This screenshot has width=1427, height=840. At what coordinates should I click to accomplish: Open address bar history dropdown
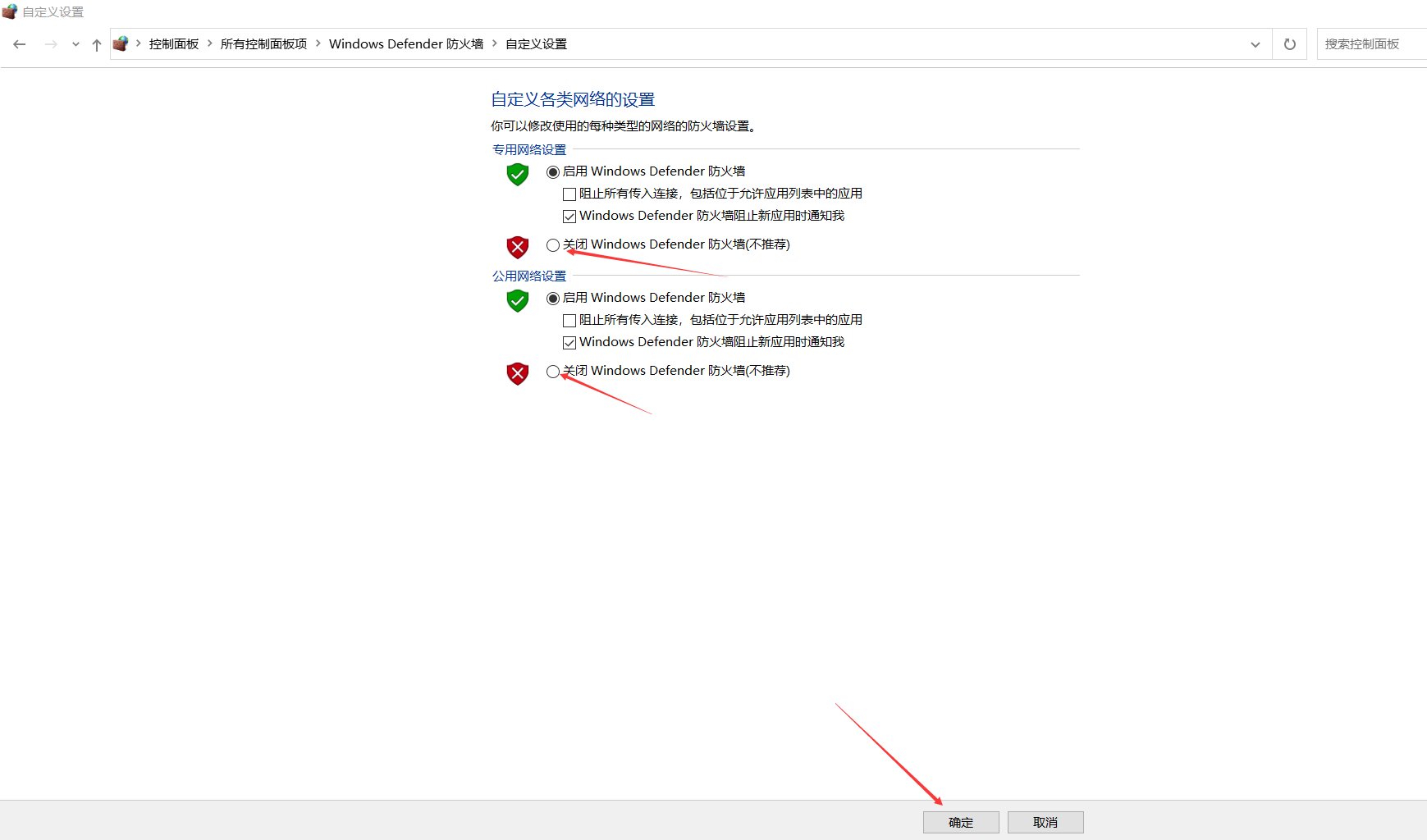click(x=1255, y=44)
